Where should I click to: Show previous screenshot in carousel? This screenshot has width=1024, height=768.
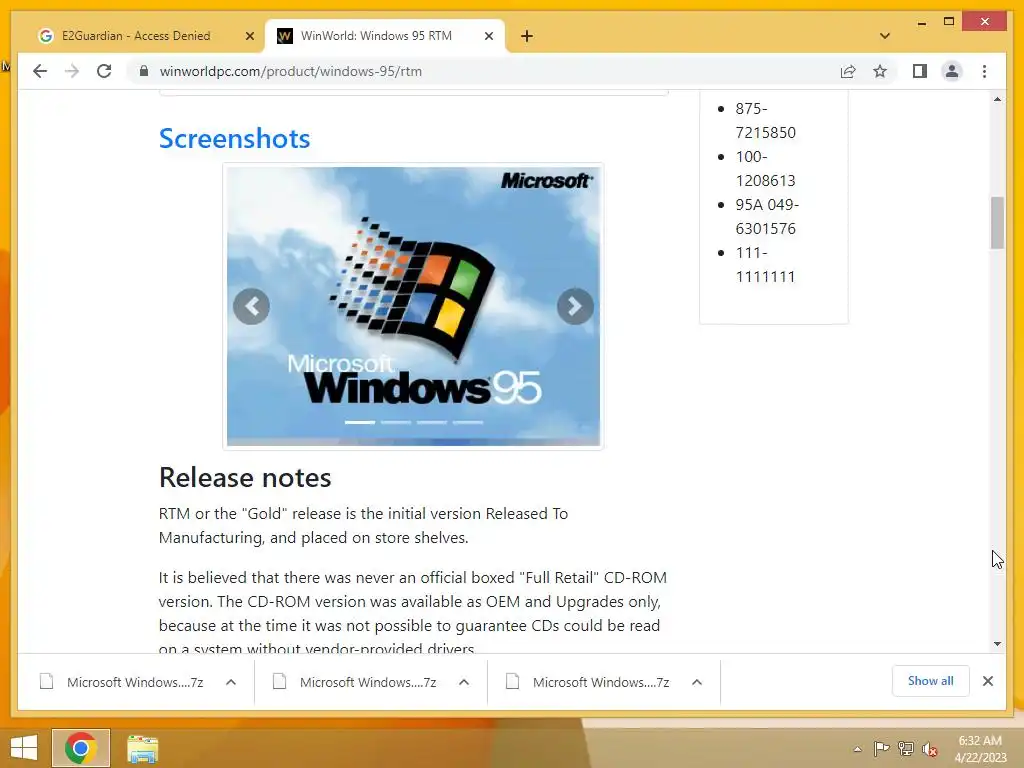(251, 306)
